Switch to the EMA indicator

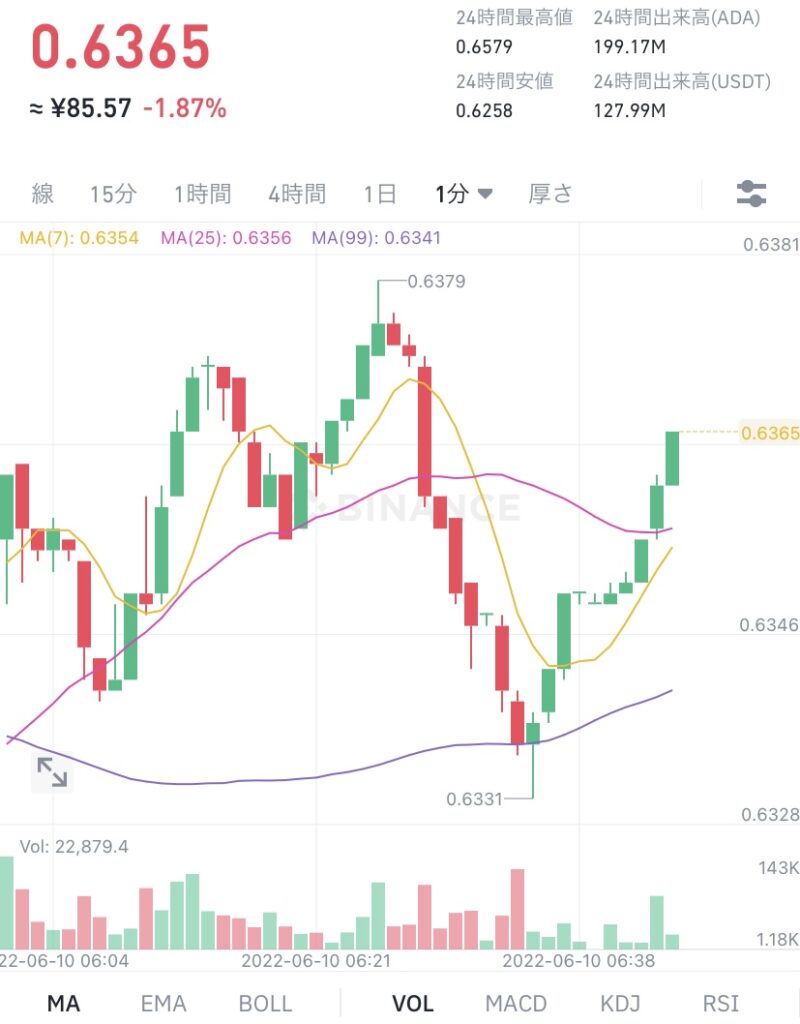pyautogui.click(x=162, y=1002)
